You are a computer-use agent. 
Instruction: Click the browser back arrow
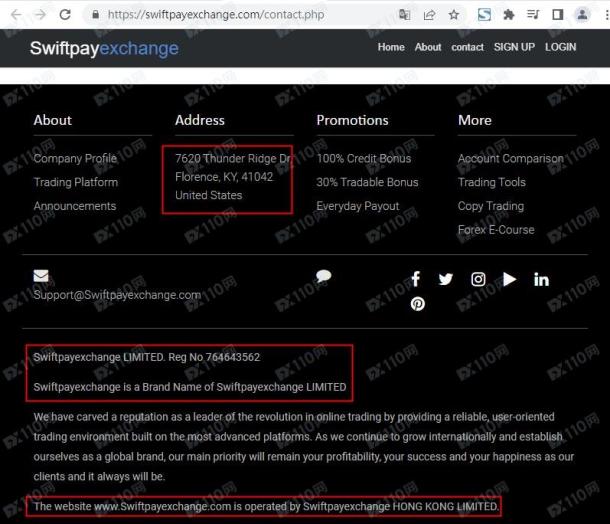point(16,15)
